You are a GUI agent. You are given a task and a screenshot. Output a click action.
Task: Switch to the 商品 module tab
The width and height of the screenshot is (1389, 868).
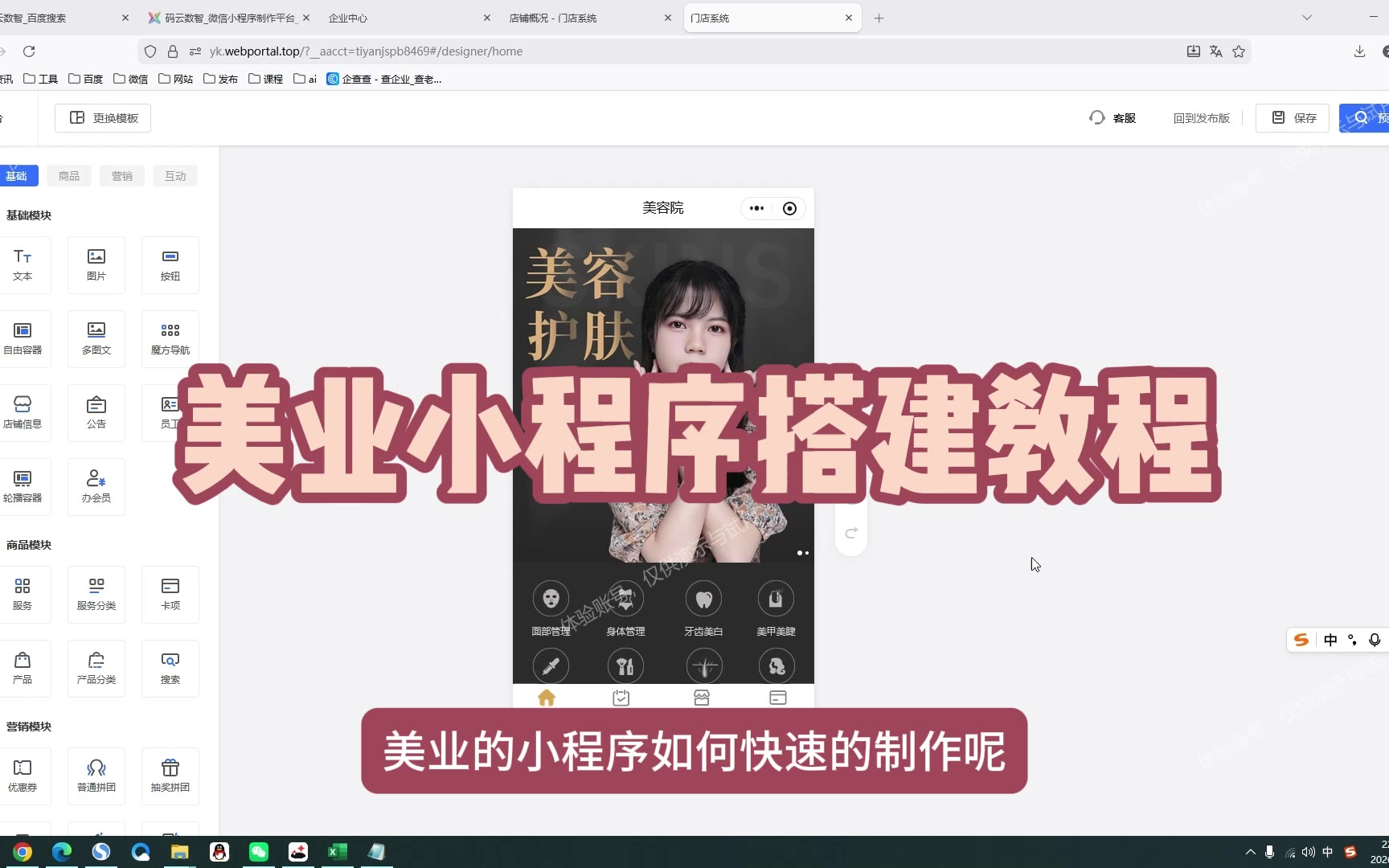tap(69, 176)
